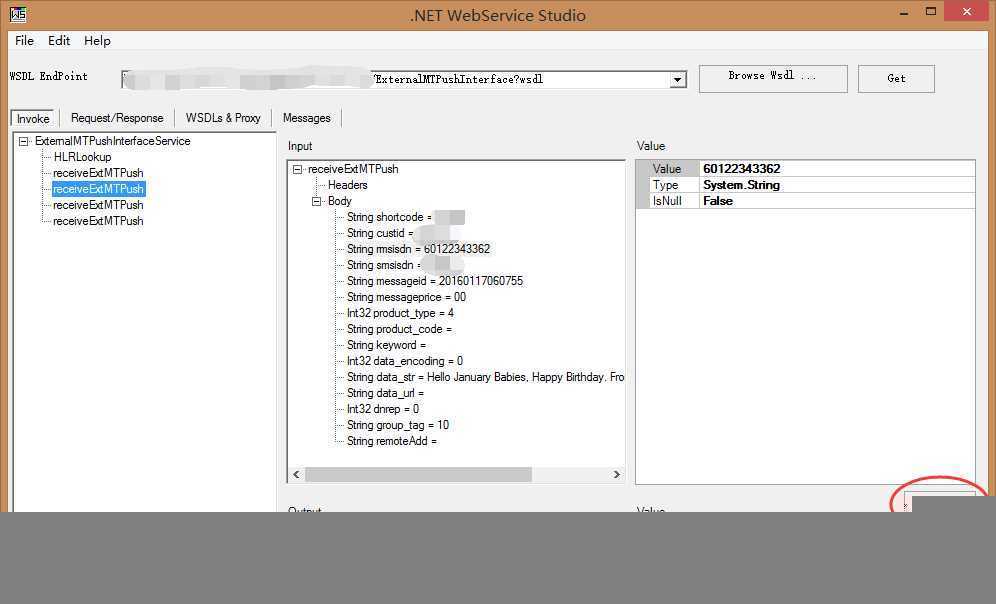Click the Browse Wsdl button
The height and width of the screenshot is (604, 996).
click(773, 78)
